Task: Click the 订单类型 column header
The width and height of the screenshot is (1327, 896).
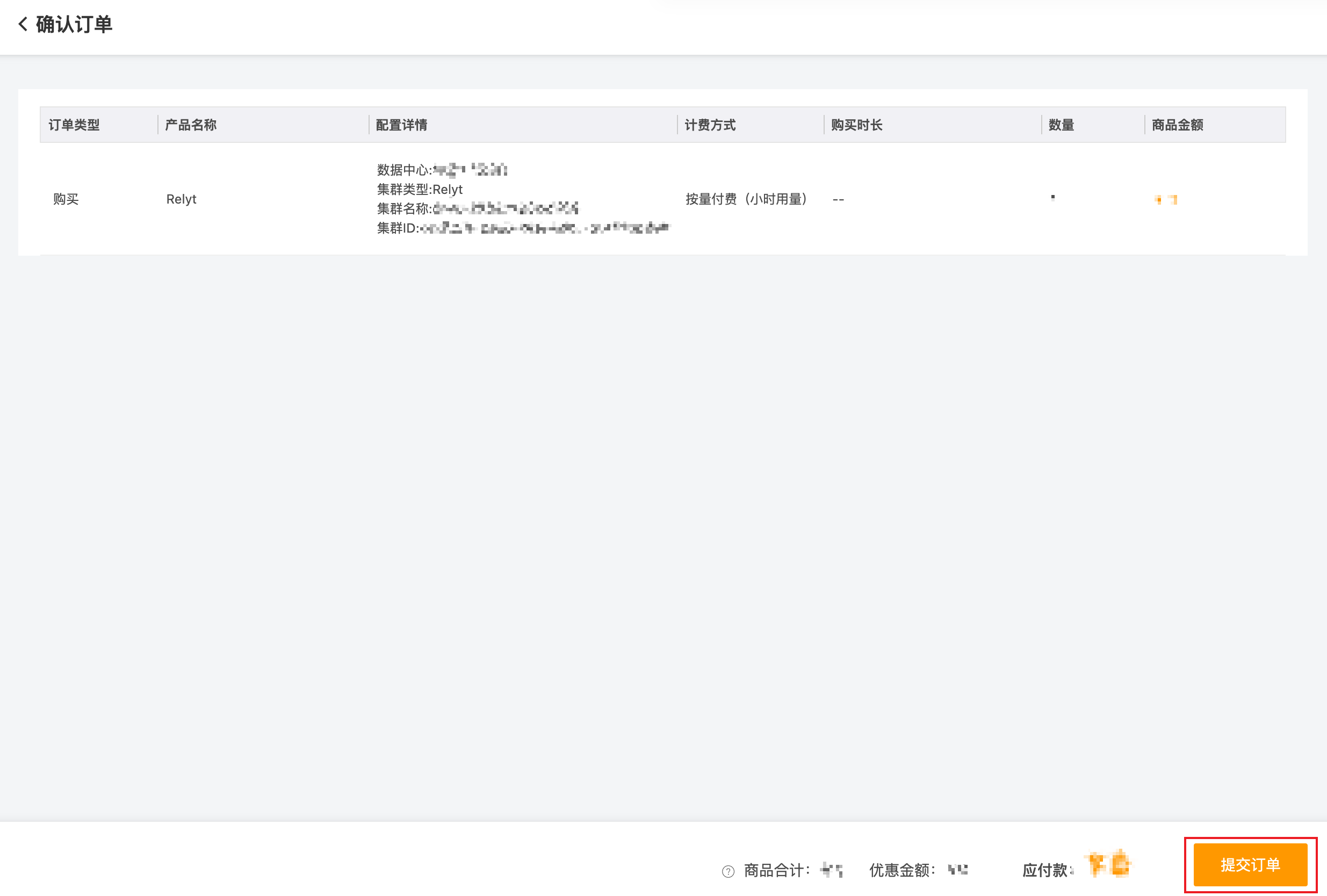Action: click(74, 125)
